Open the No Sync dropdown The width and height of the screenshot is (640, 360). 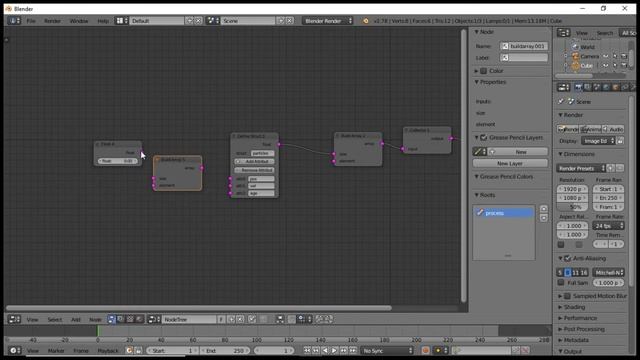pyautogui.click(x=387, y=350)
